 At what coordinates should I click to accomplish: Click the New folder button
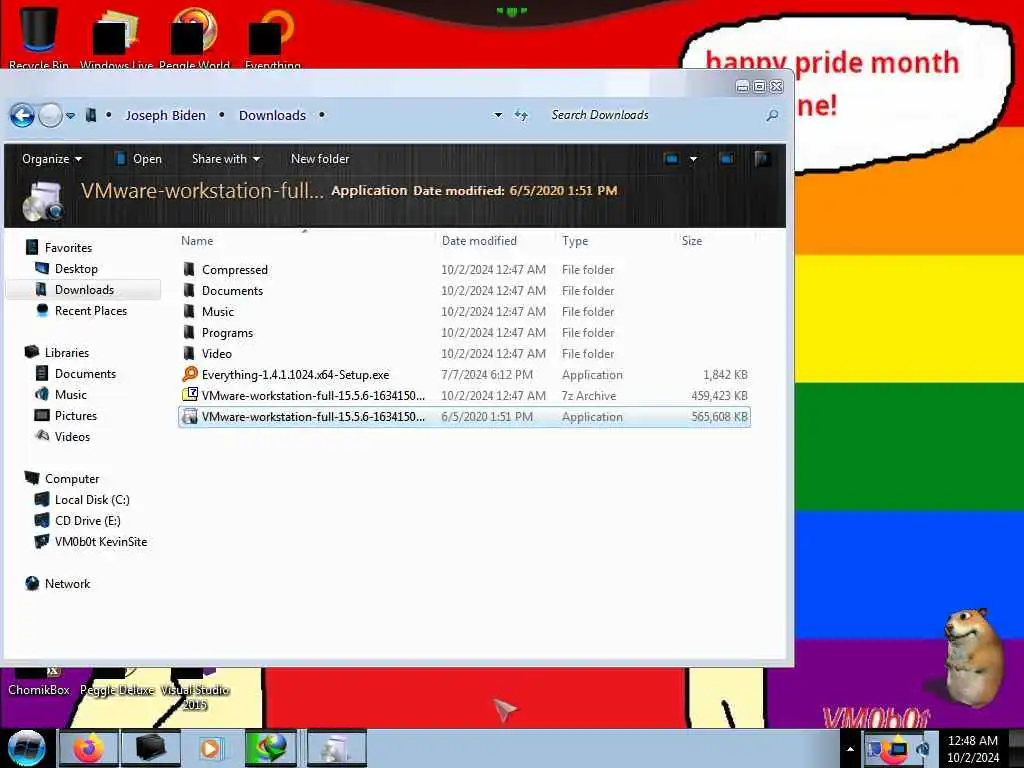click(x=320, y=159)
